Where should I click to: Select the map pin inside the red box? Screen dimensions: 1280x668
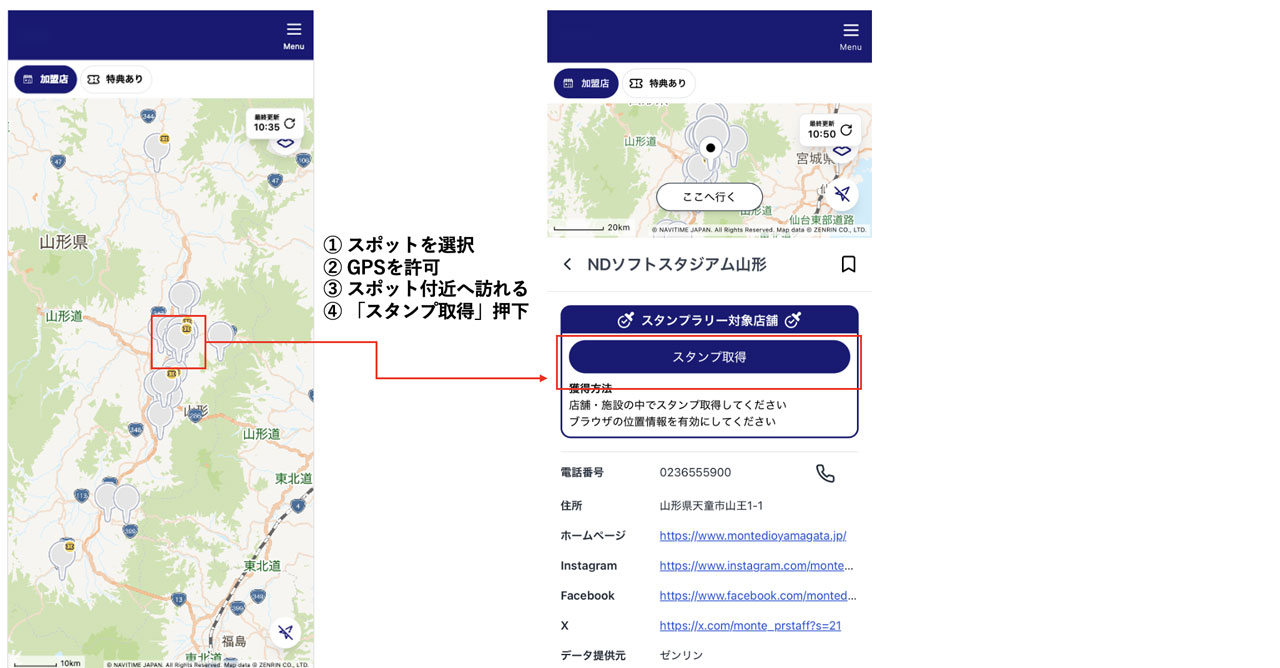point(179,338)
